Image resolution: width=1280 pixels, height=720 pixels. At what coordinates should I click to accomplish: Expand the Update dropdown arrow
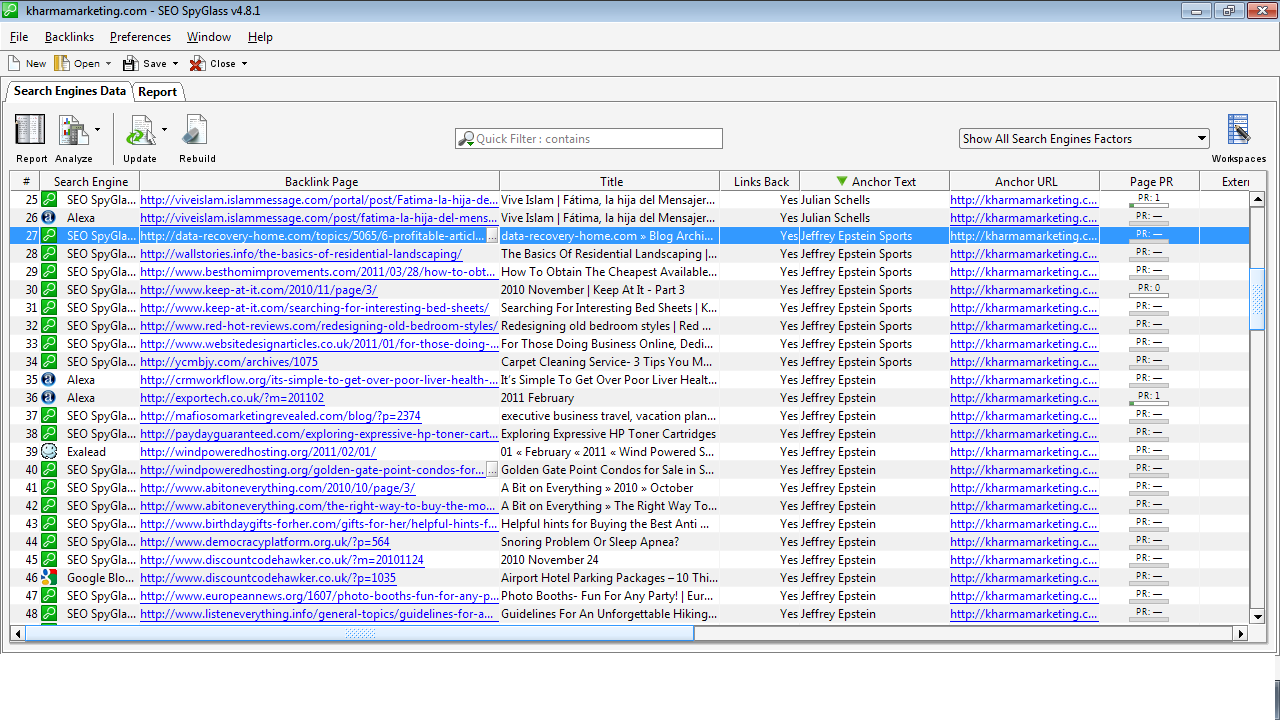tap(164, 129)
